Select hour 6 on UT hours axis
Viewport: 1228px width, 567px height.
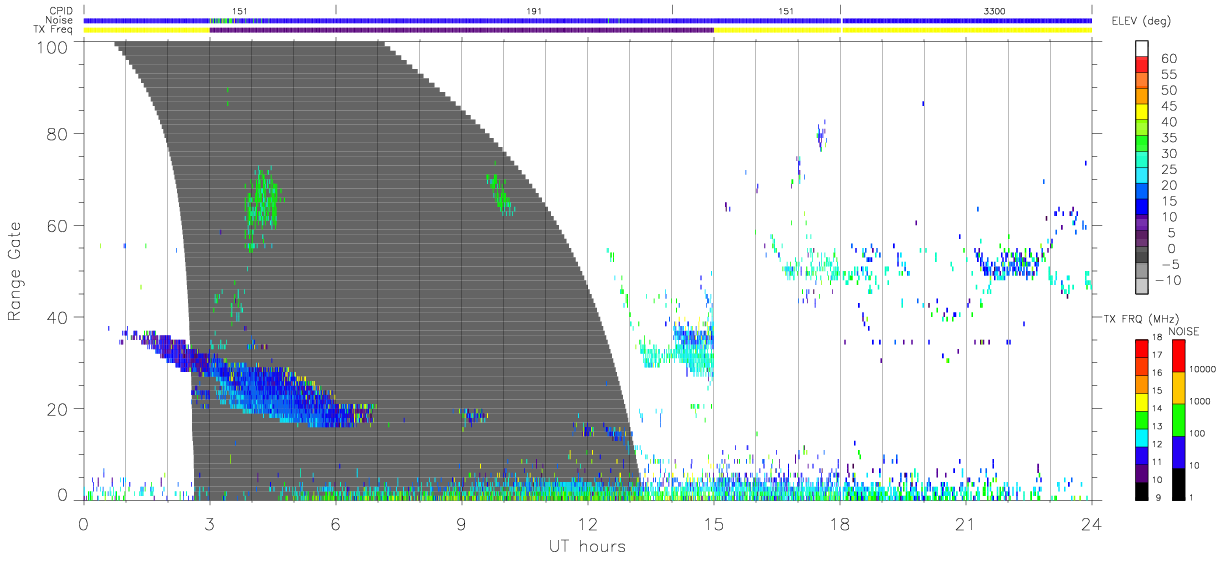point(335,524)
